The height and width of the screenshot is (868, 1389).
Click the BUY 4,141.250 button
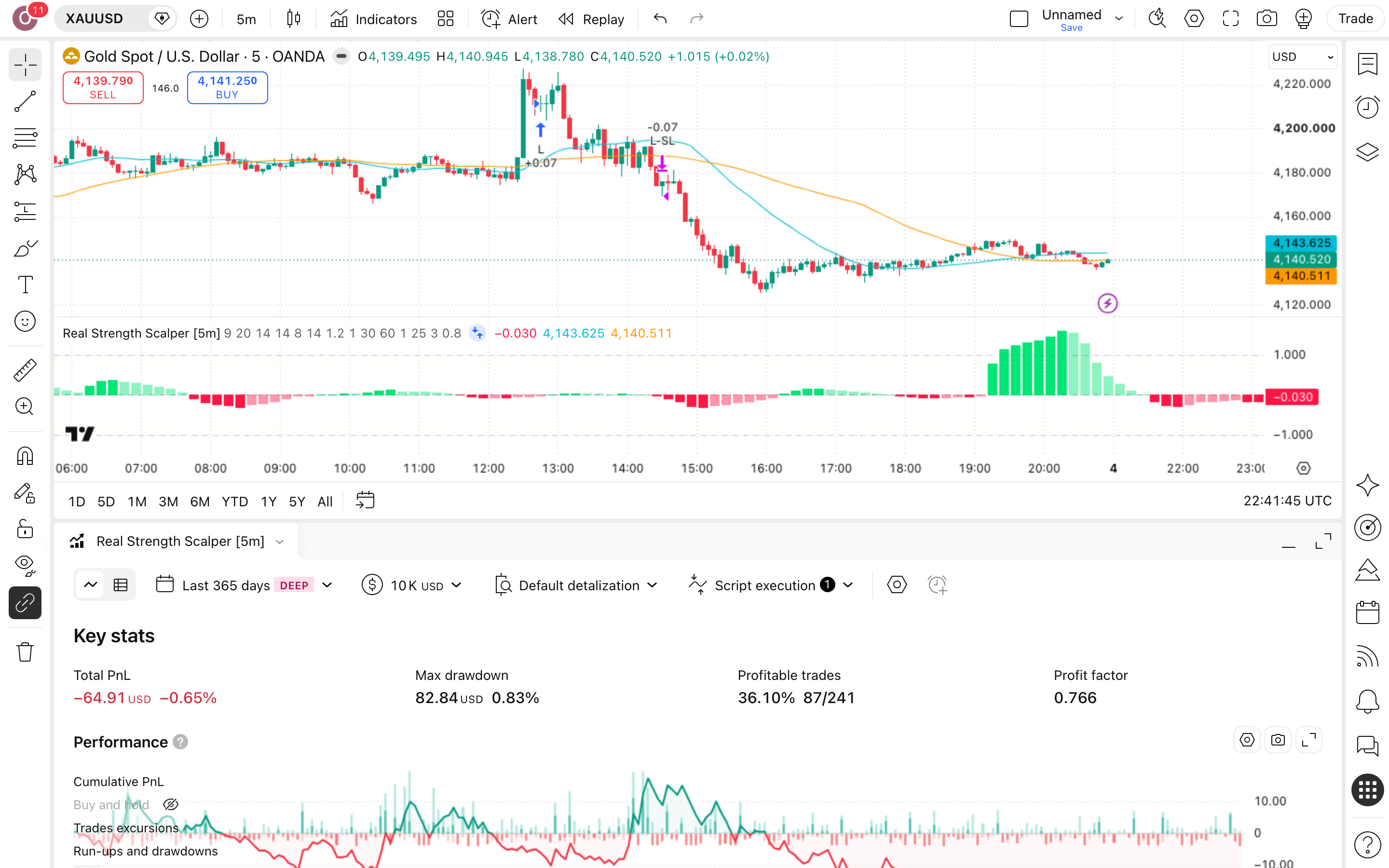pyautogui.click(x=227, y=88)
